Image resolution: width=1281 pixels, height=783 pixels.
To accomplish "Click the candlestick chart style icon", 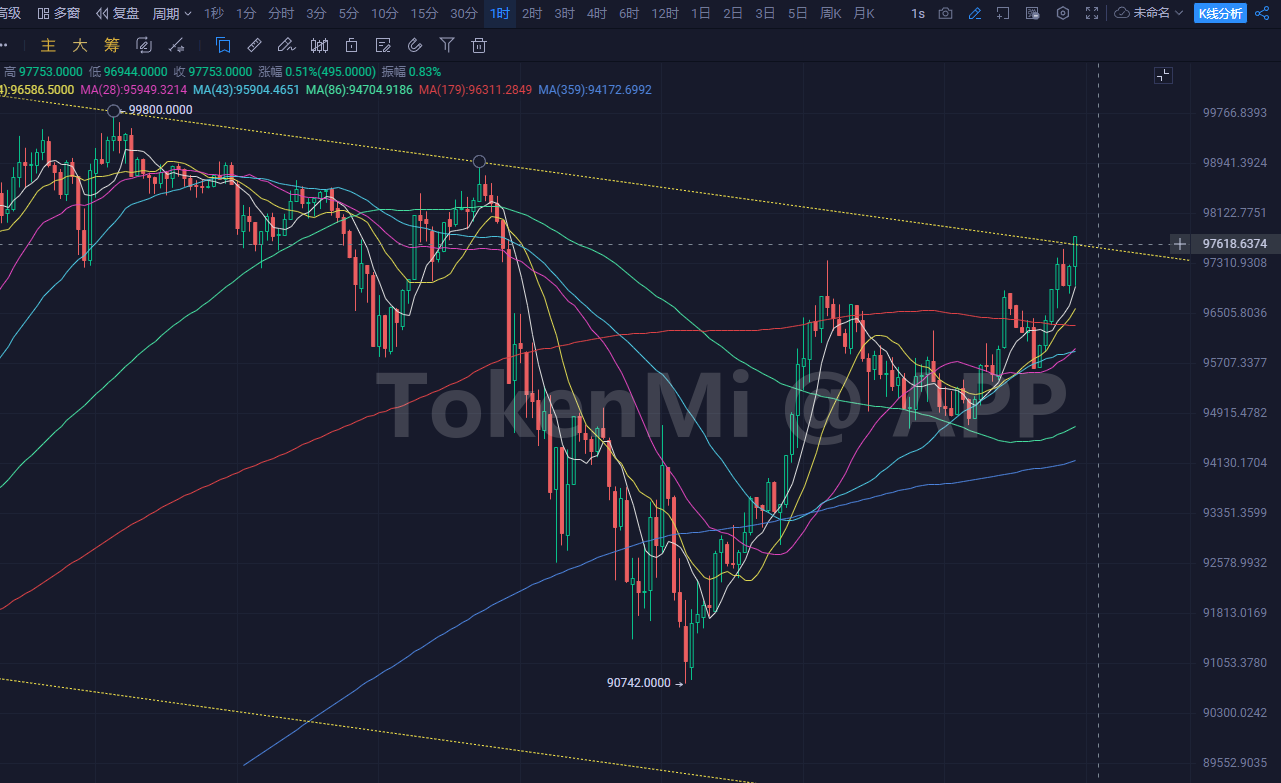I will tap(319, 46).
